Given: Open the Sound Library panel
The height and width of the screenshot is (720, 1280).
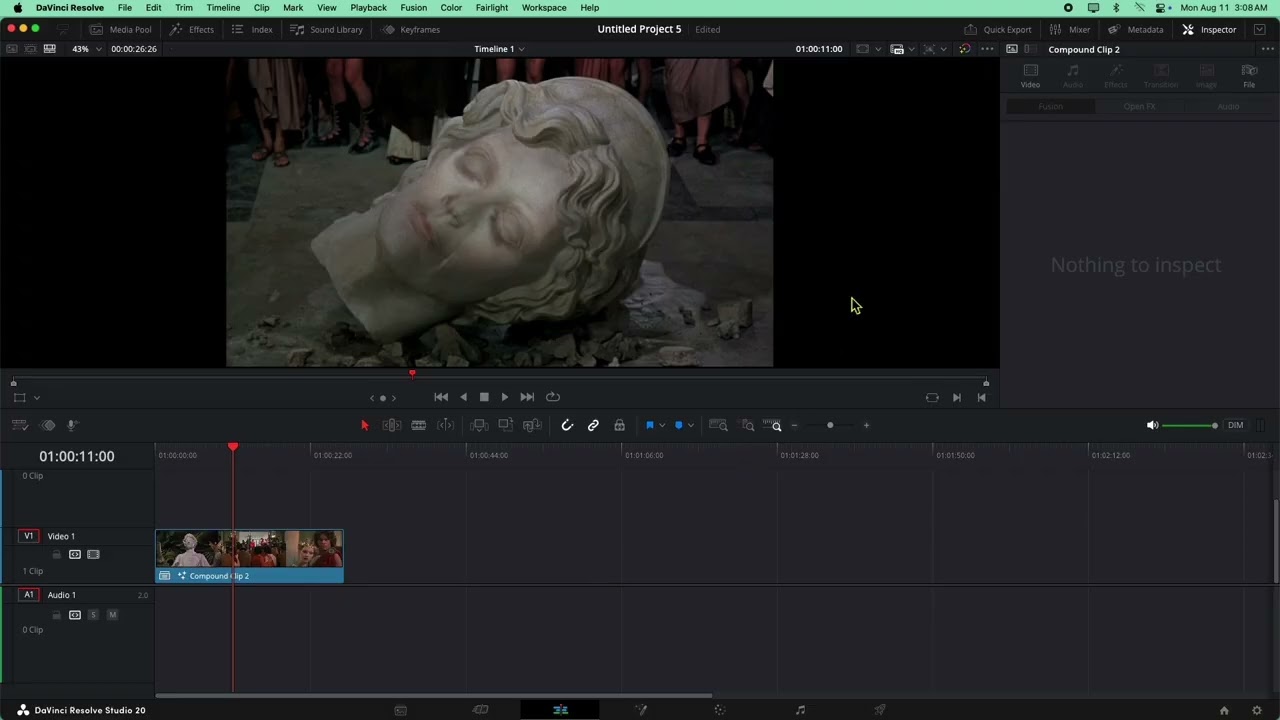Looking at the screenshot, I should point(327,30).
